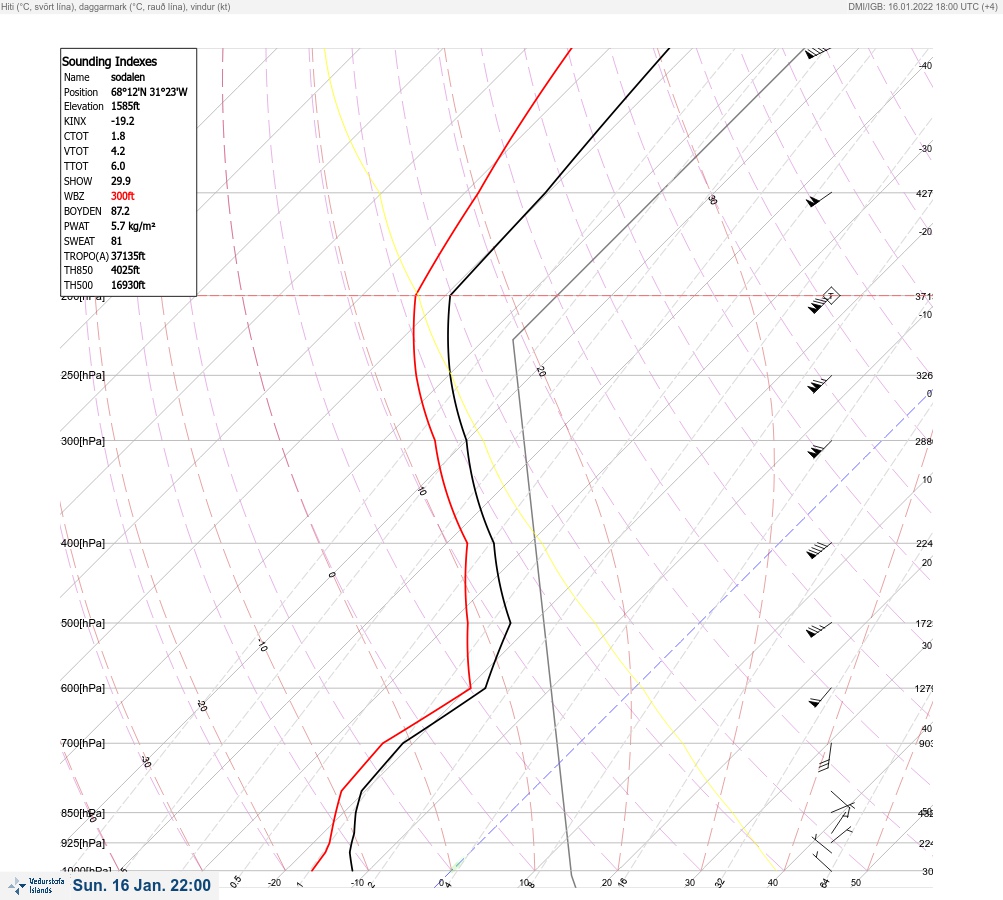
Task: Click the wind barb near the 427 level
Action: coord(819,200)
